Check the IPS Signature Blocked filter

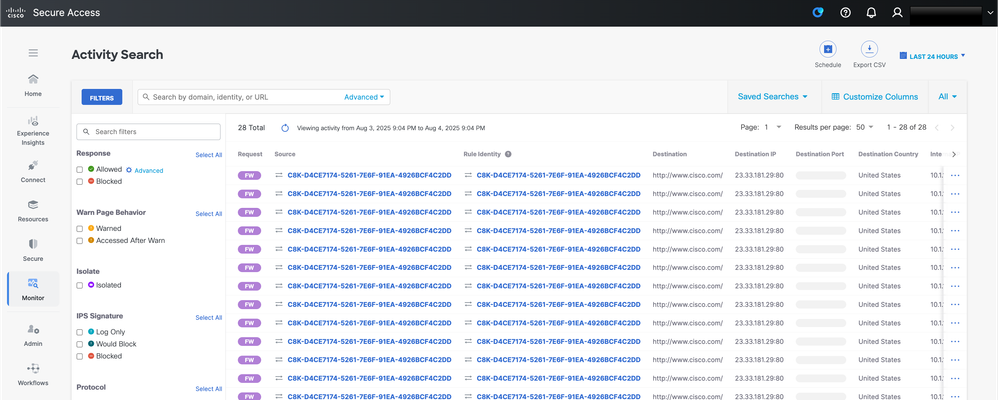click(x=80, y=356)
